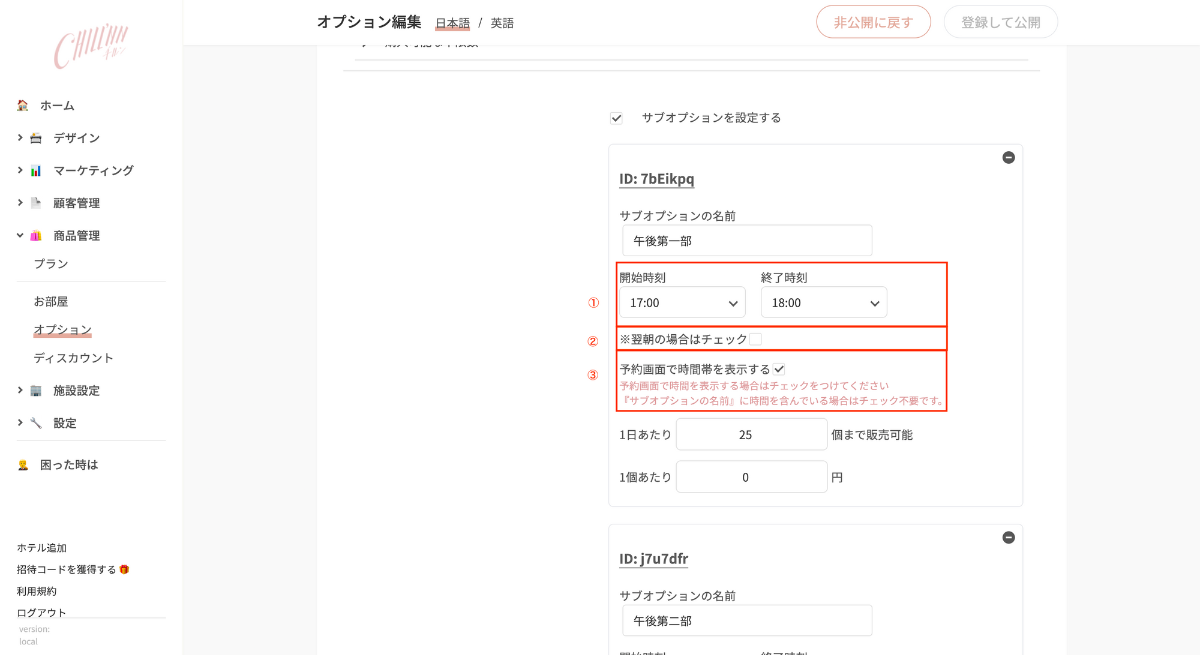This screenshot has width=1200, height=655.
Task: Click the デザイン sidebar icon
Action: [x=36, y=138]
